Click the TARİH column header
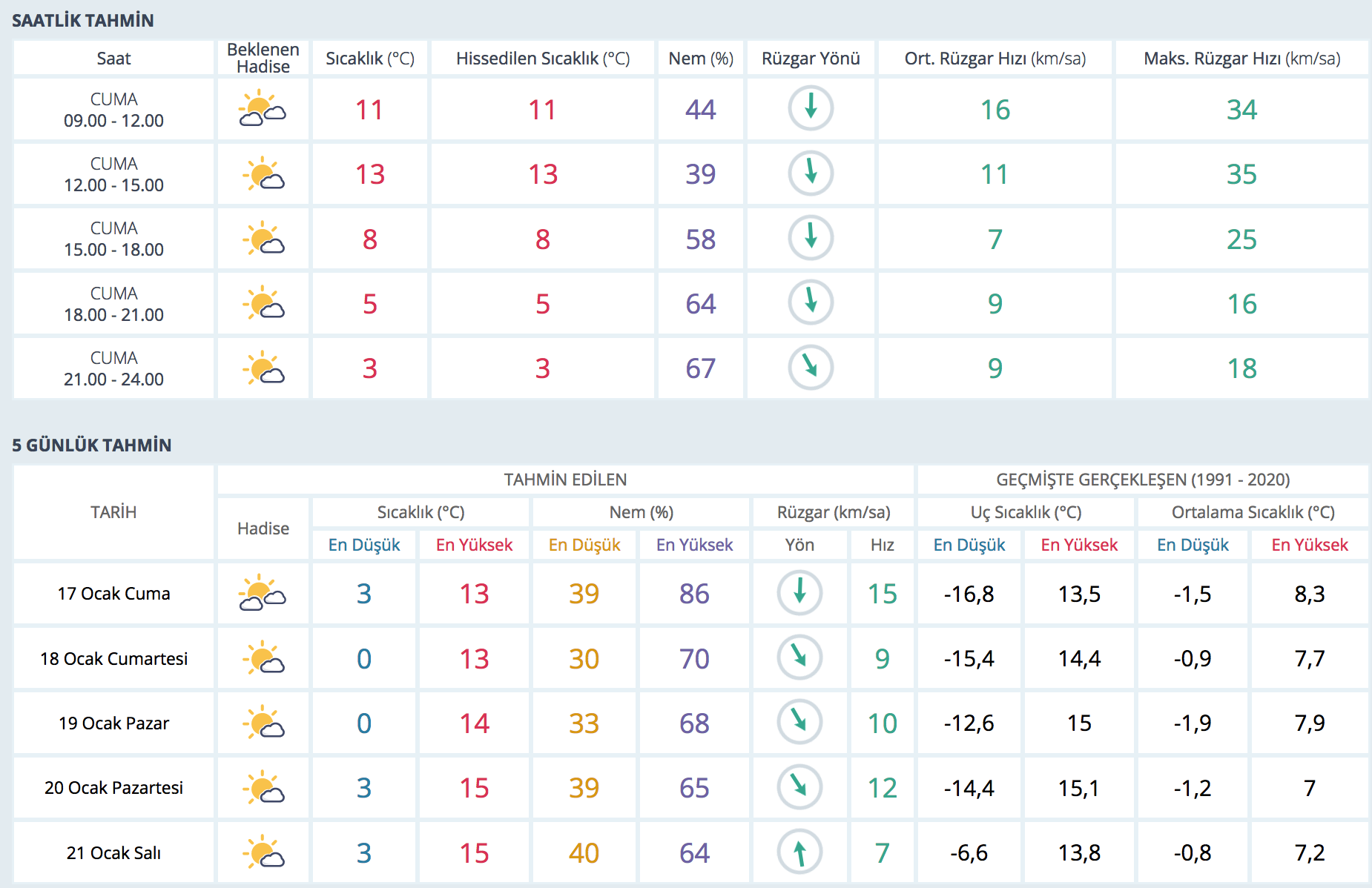This screenshot has height=888, width=1372. click(x=113, y=512)
